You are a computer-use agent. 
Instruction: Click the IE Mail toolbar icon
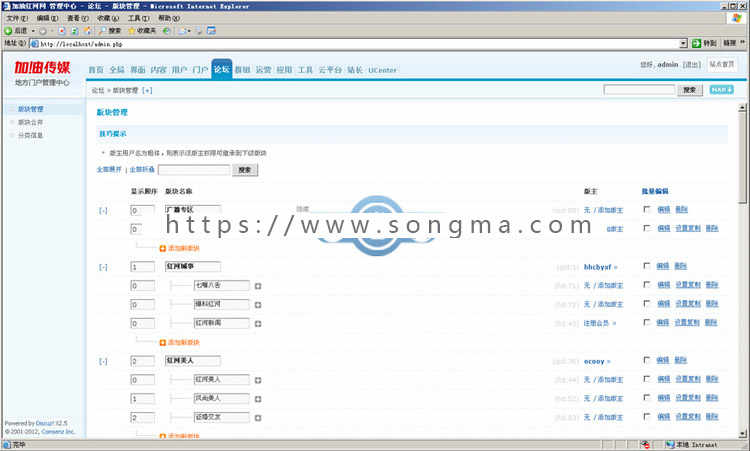(x=183, y=31)
